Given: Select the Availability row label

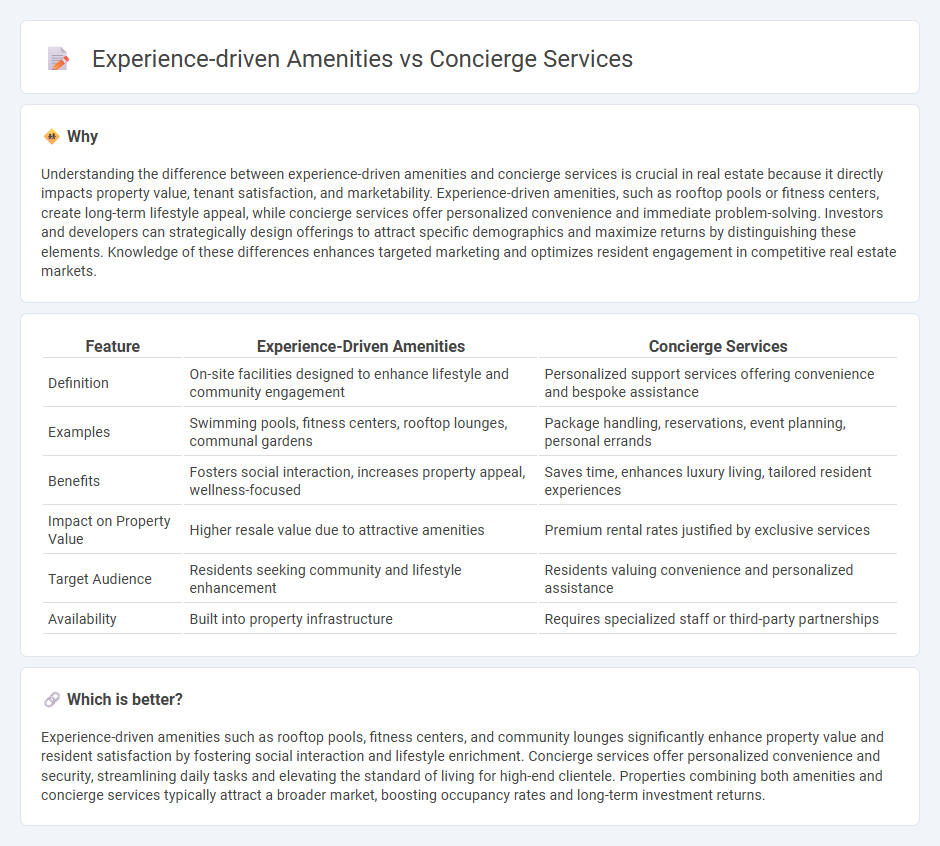Looking at the screenshot, I should (82, 619).
